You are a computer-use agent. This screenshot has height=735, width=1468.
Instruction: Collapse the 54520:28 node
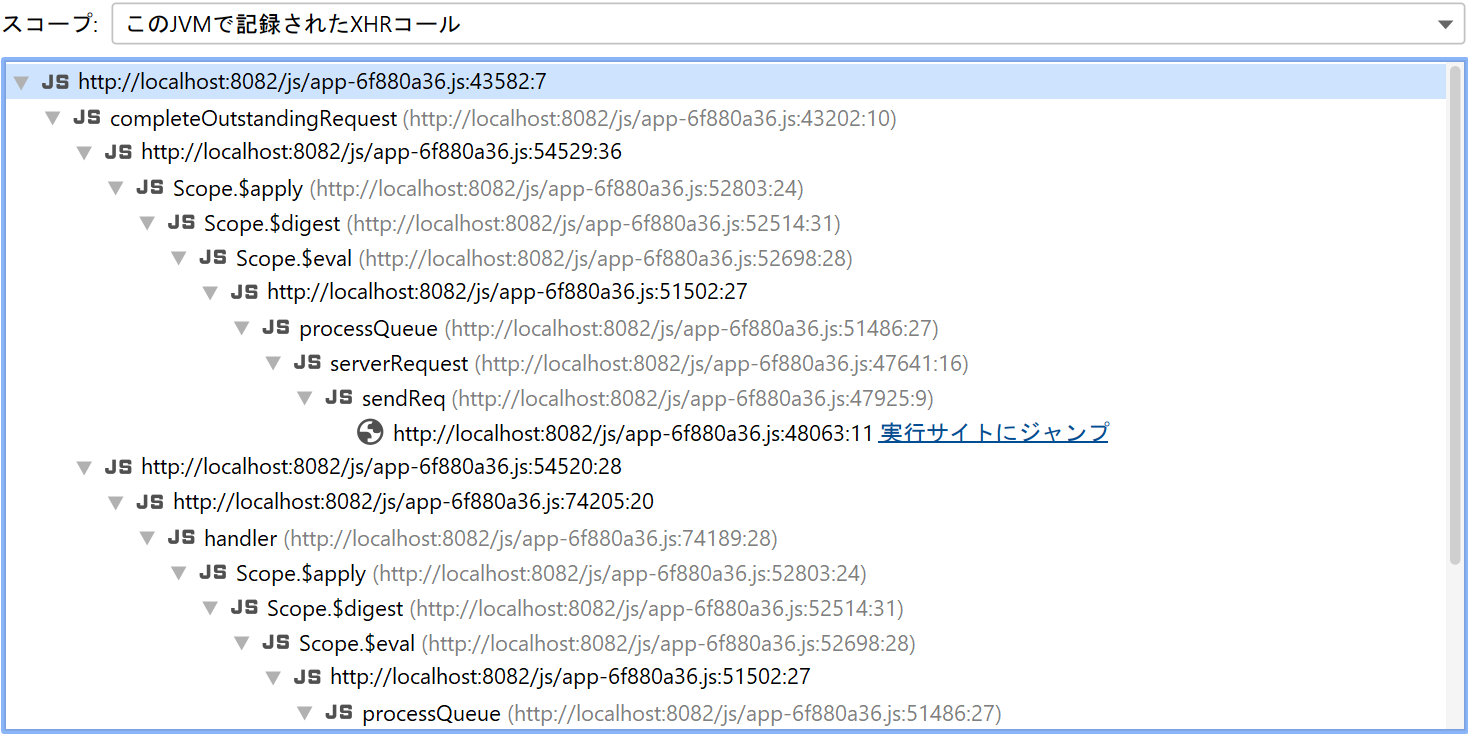click(x=85, y=468)
